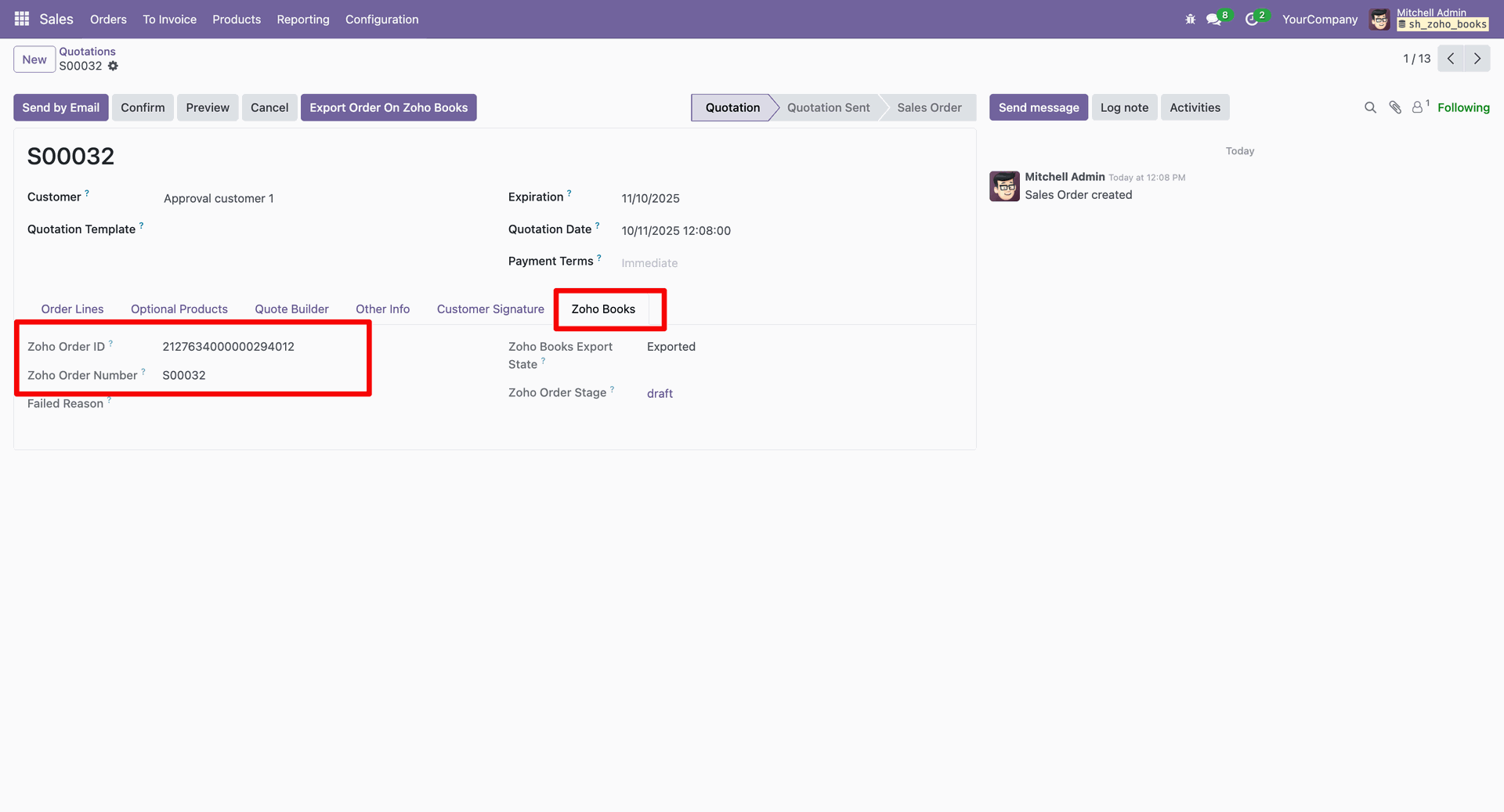This screenshot has width=1504, height=812.
Task: Open the activities clock icon in navbar
Action: 1252,19
